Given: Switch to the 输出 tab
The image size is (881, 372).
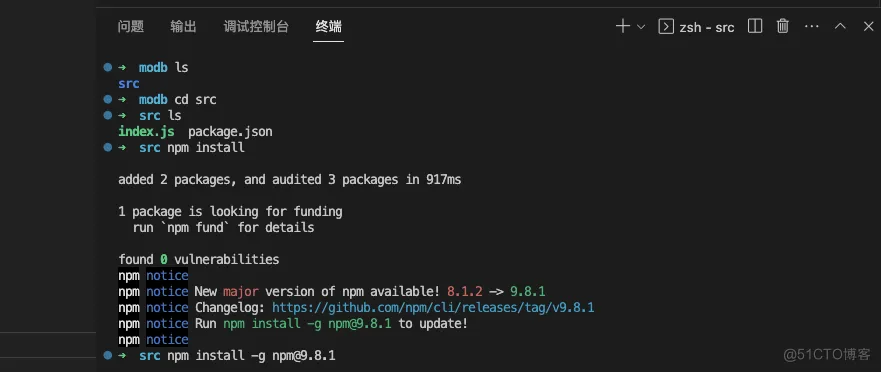Looking at the screenshot, I should (183, 26).
